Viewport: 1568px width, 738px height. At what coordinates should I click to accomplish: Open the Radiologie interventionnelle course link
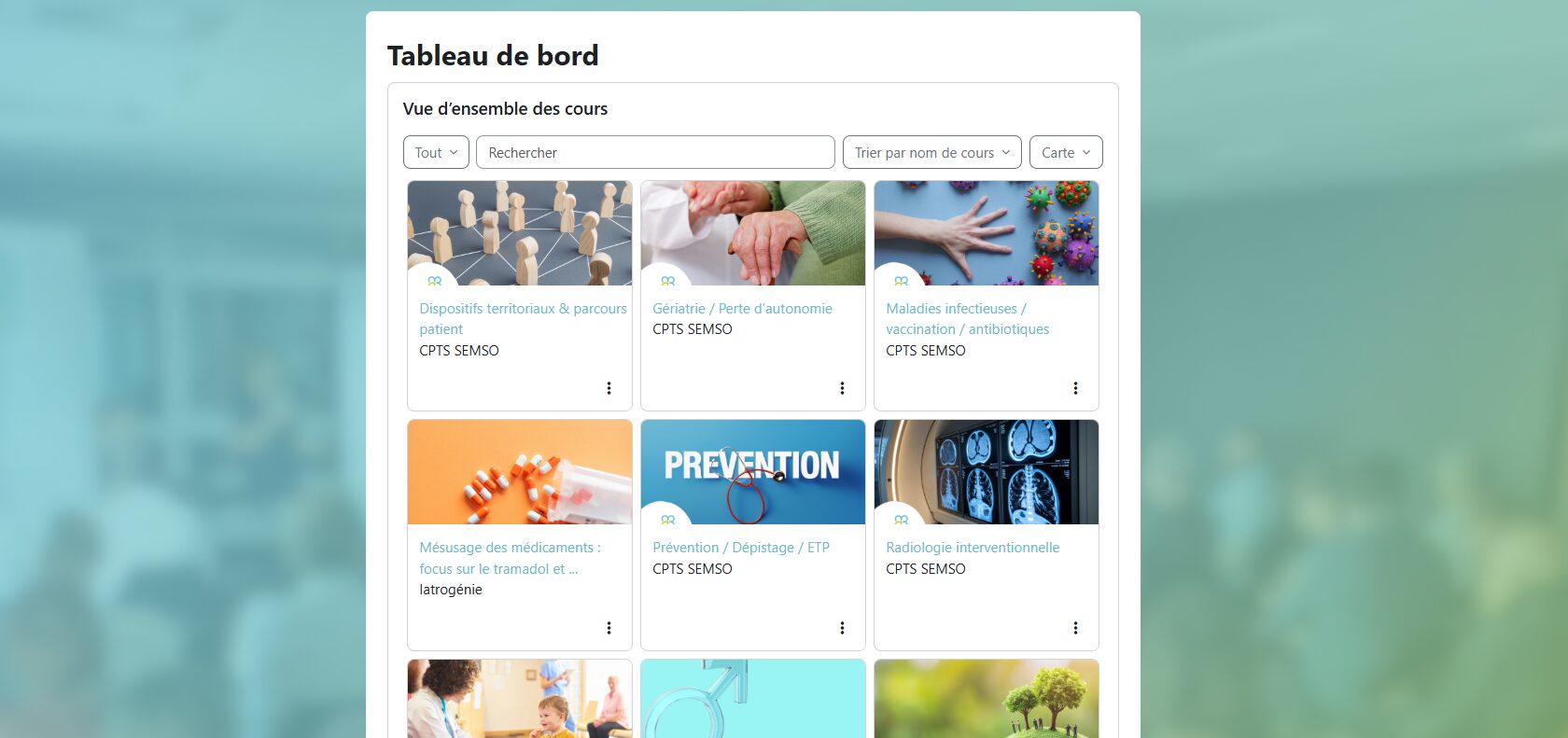(973, 548)
